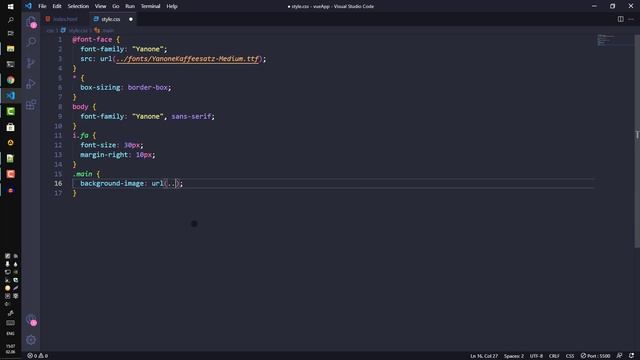Click the .main breadcrumb symbol

(x=107, y=30)
